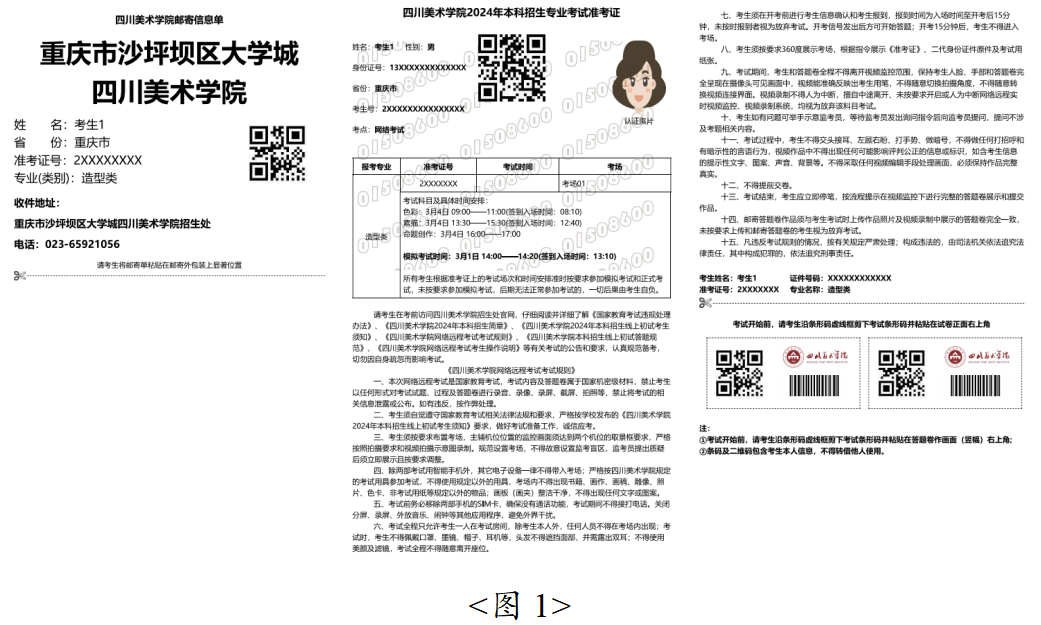Click the QR code beside the 身份证号 field

(512, 68)
